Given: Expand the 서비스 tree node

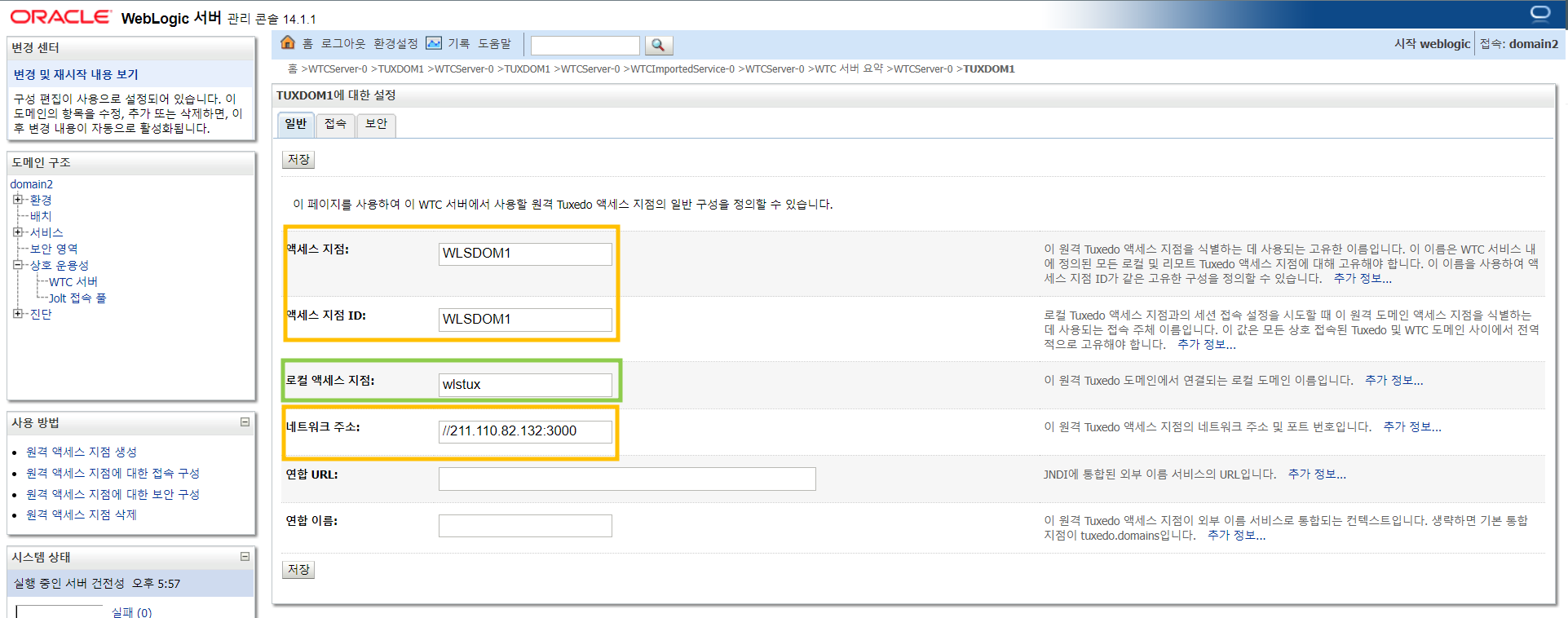Looking at the screenshot, I should tap(18, 232).
